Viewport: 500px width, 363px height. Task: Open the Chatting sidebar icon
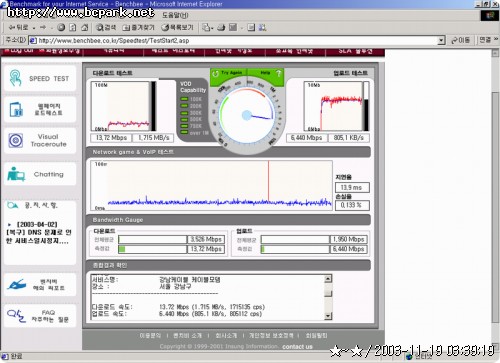pos(16,174)
